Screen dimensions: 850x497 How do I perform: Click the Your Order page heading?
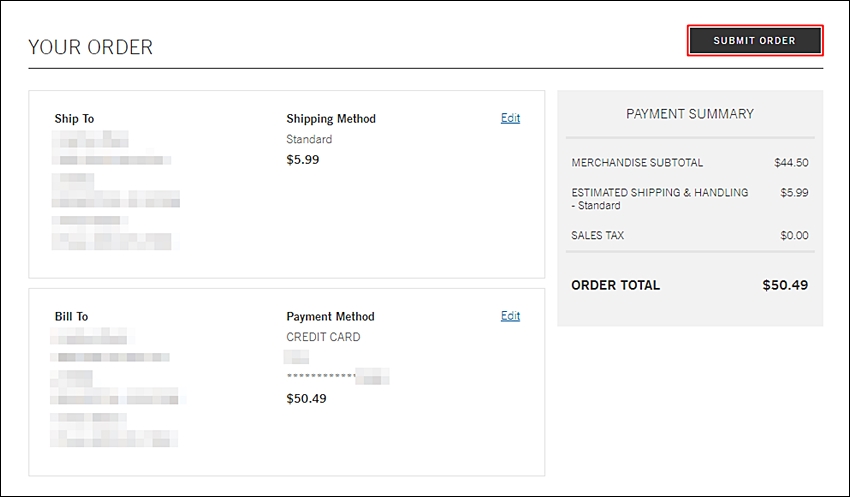91,47
